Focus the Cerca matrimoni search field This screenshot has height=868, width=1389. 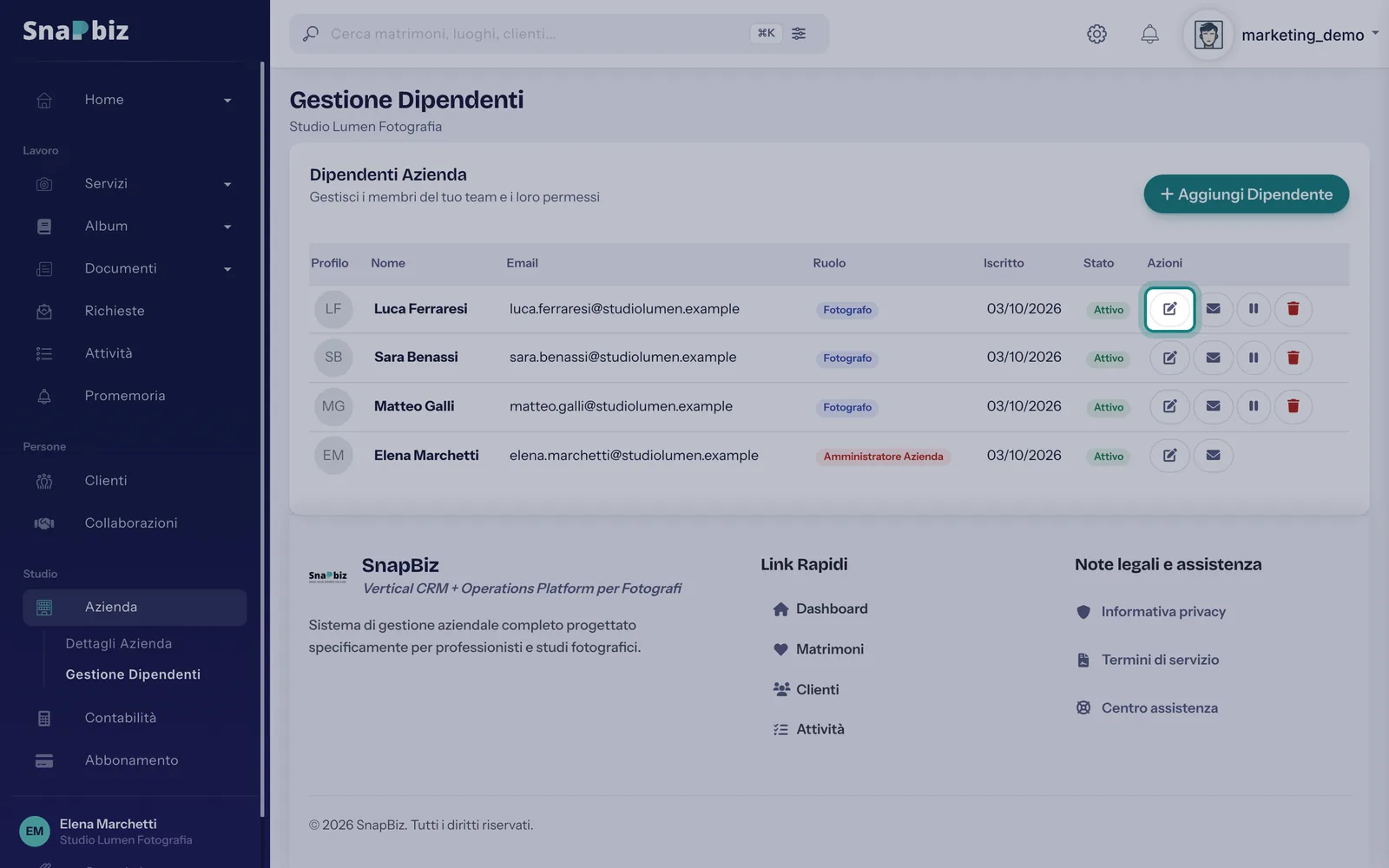[x=534, y=34]
